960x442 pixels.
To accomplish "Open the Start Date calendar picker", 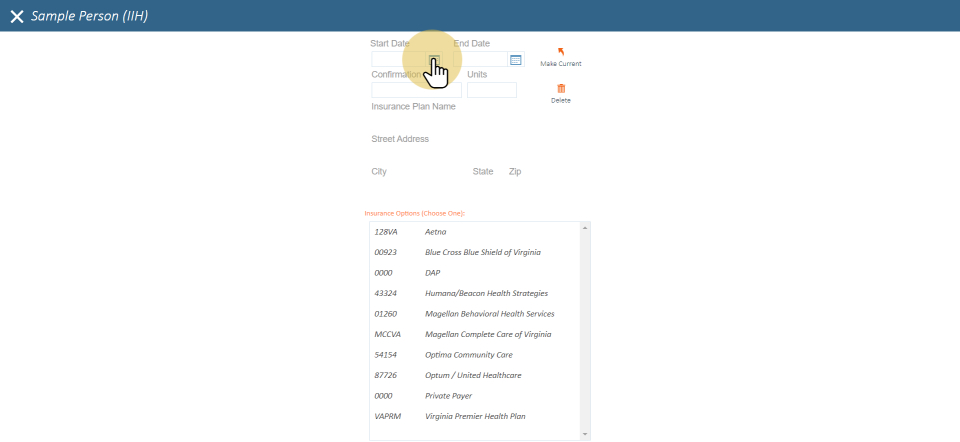I will (434, 60).
